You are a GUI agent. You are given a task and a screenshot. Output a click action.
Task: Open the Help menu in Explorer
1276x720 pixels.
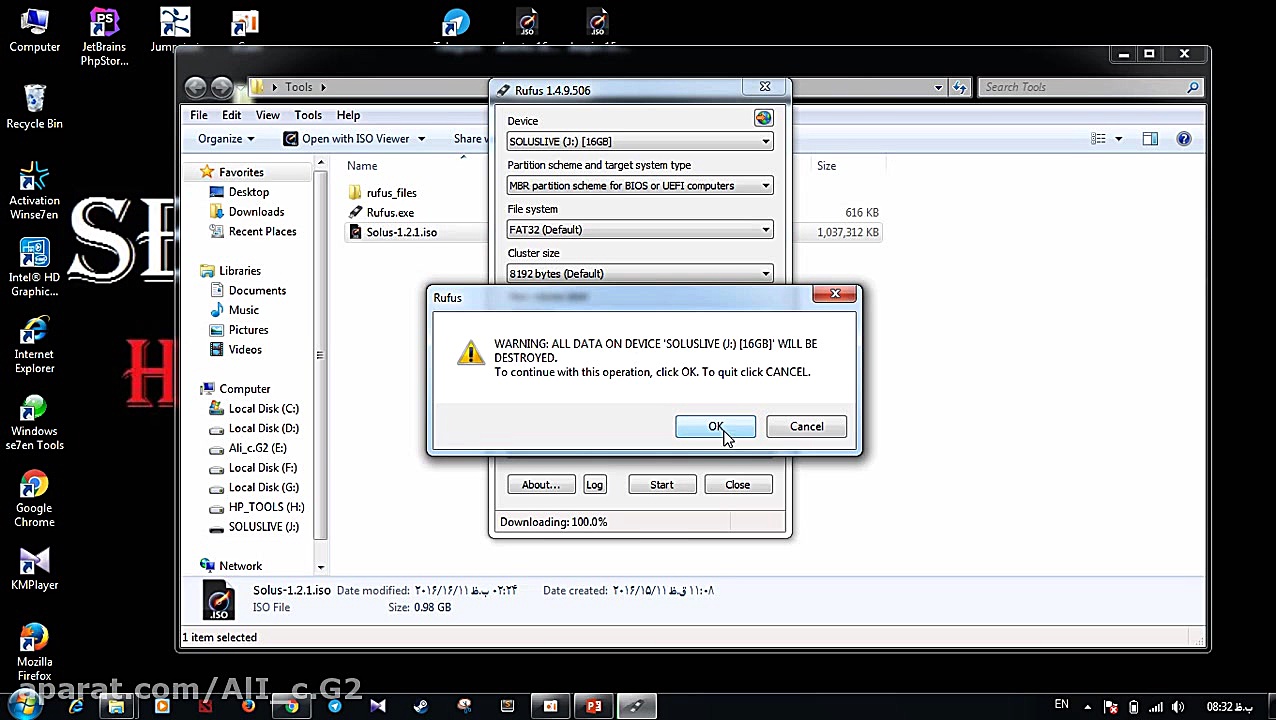[348, 115]
